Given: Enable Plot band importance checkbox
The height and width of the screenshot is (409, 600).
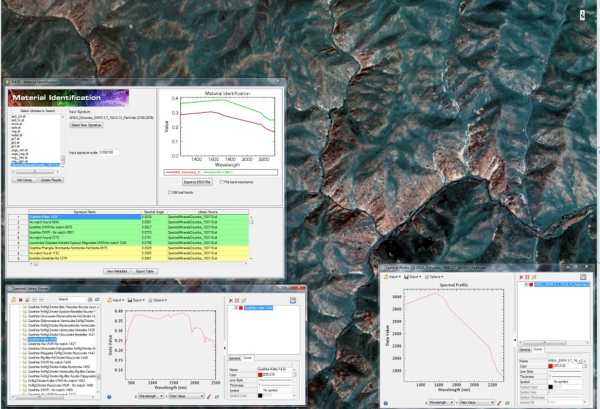Looking at the screenshot, I should click(222, 182).
